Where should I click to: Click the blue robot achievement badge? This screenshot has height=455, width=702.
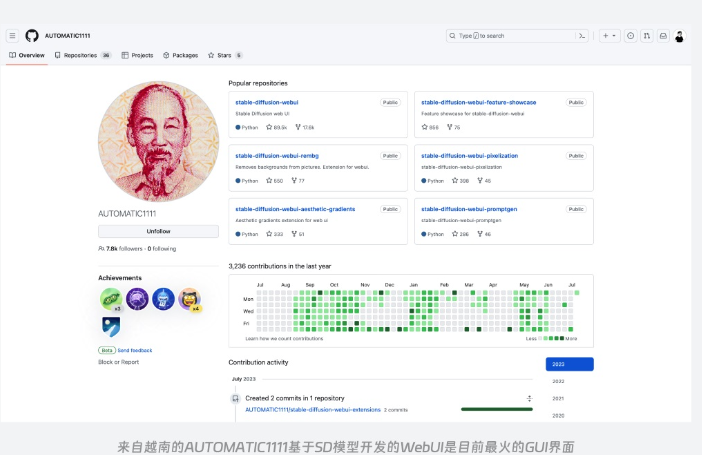[x=163, y=299]
